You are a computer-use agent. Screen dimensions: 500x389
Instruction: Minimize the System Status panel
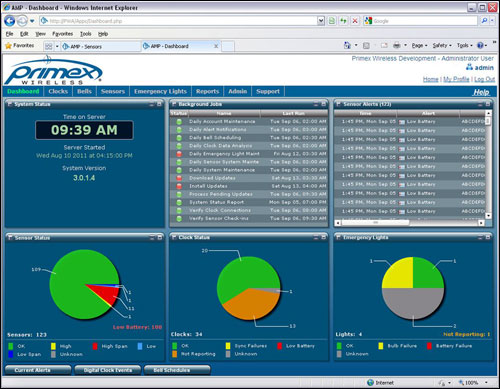[152, 104]
